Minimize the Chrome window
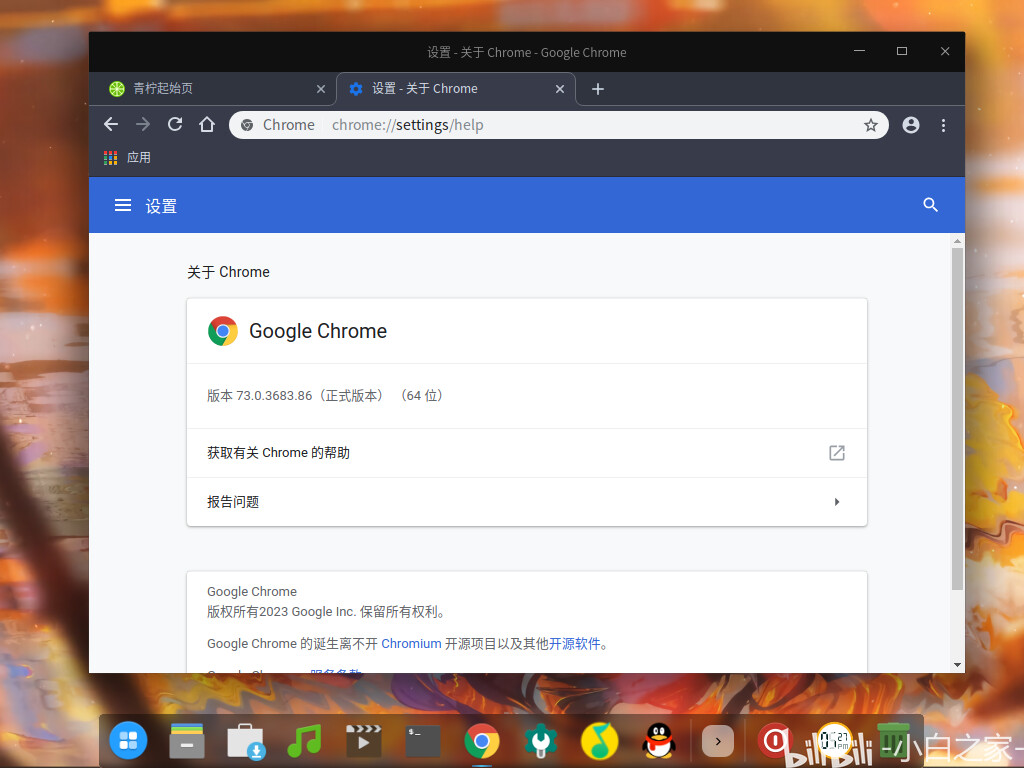 tap(859, 51)
